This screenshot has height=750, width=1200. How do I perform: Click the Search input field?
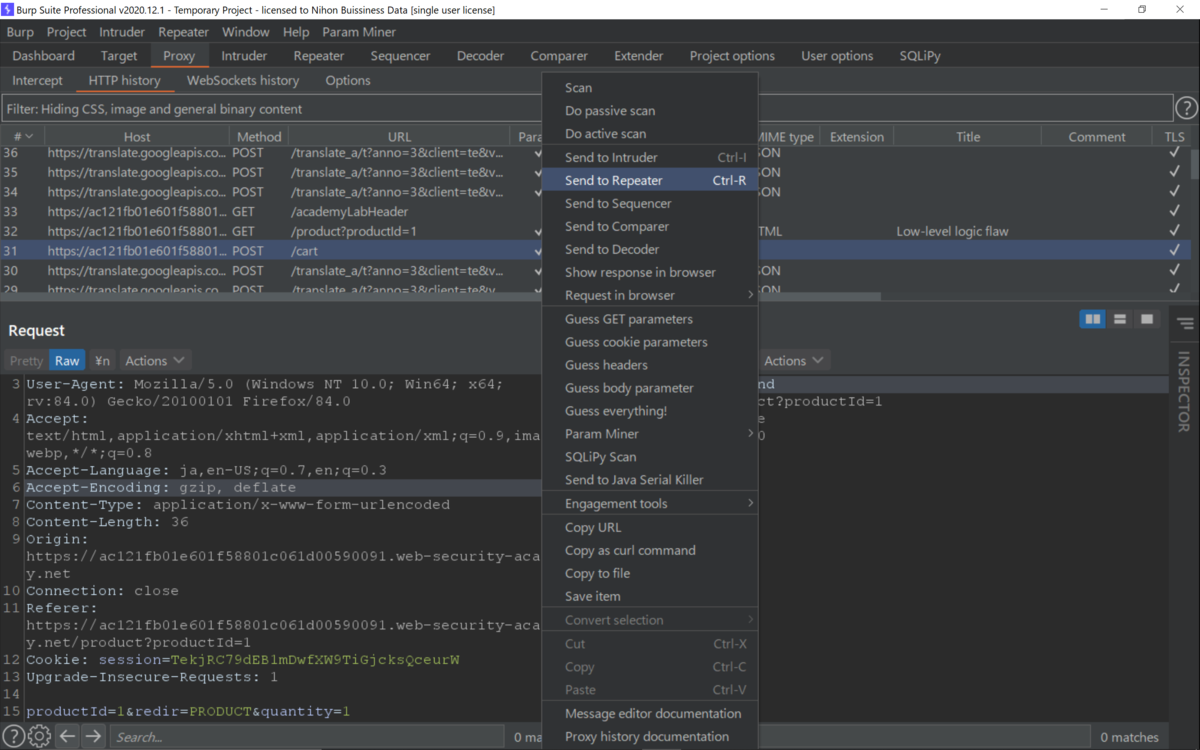click(x=305, y=737)
